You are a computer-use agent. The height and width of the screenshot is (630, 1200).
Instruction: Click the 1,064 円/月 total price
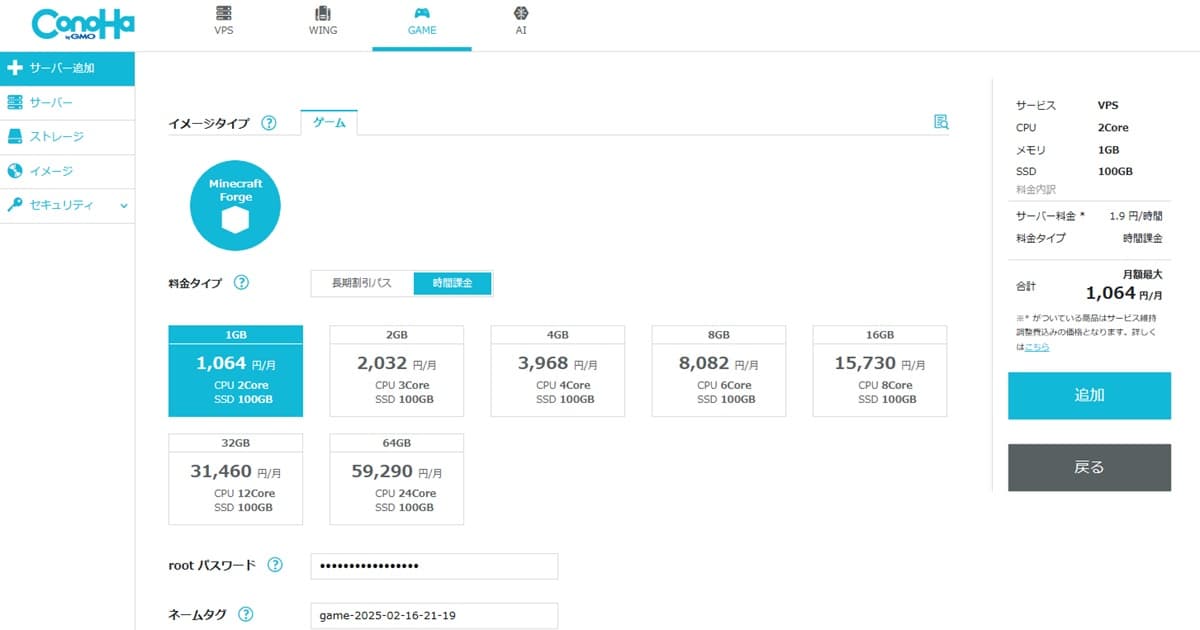pos(1124,293)
